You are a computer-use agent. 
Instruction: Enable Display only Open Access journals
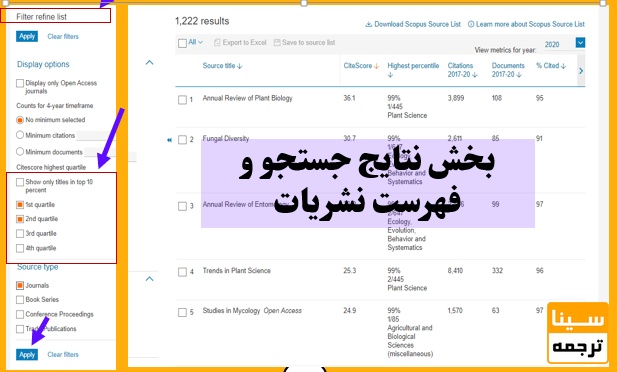tap(20, 83)
